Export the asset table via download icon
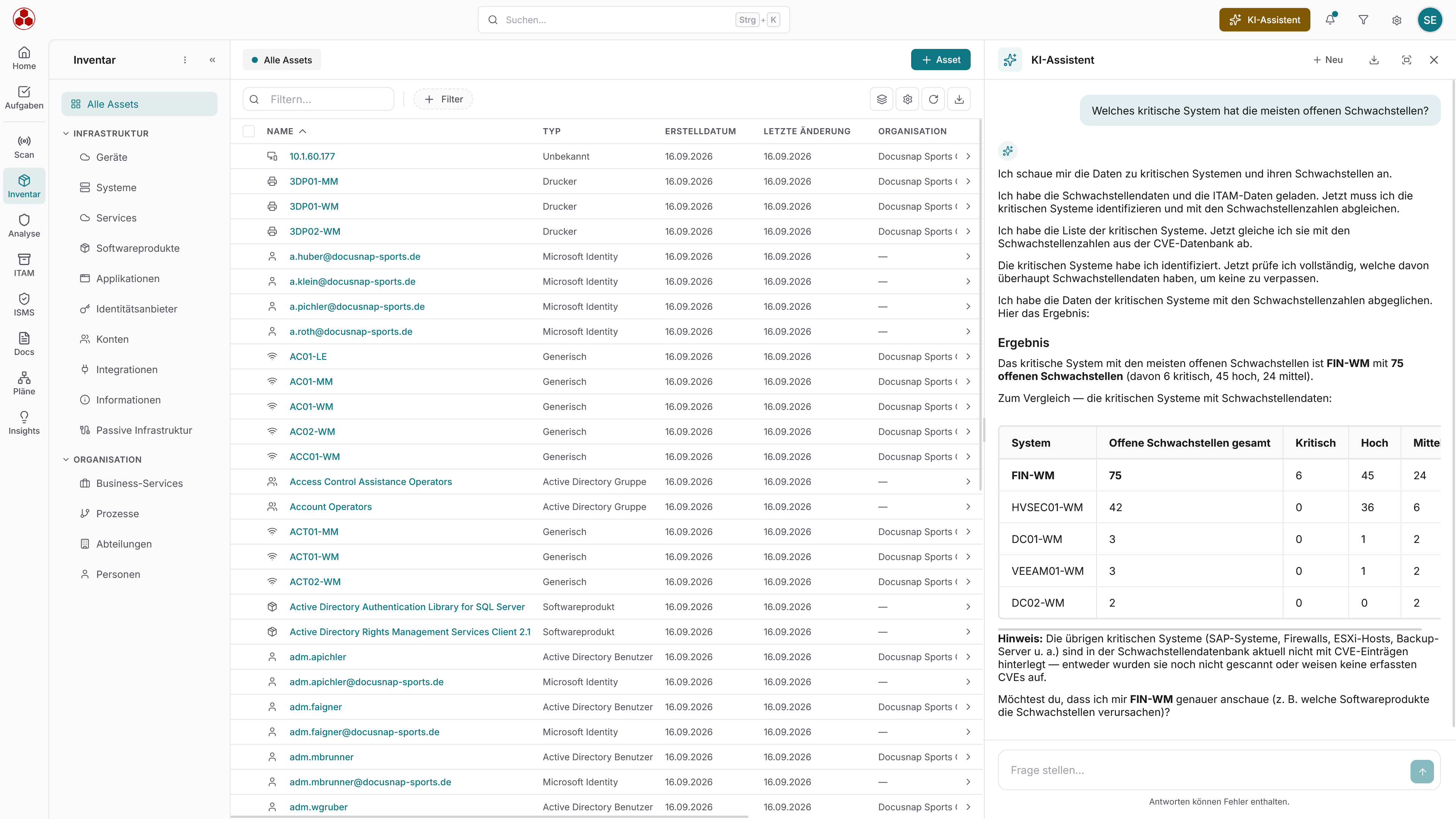 pos(959,99)
